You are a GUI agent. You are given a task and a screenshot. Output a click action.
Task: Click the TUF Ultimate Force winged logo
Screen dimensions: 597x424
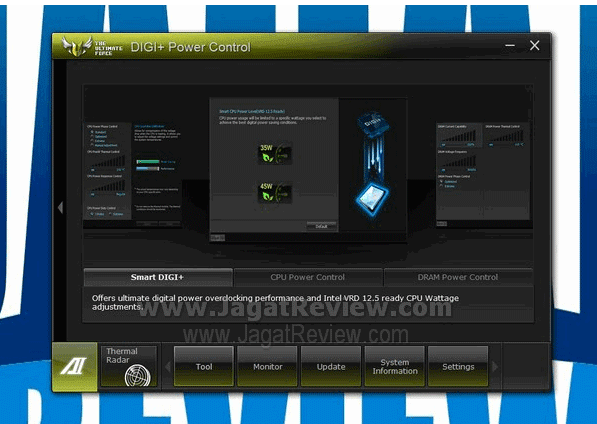pos(77,46)
